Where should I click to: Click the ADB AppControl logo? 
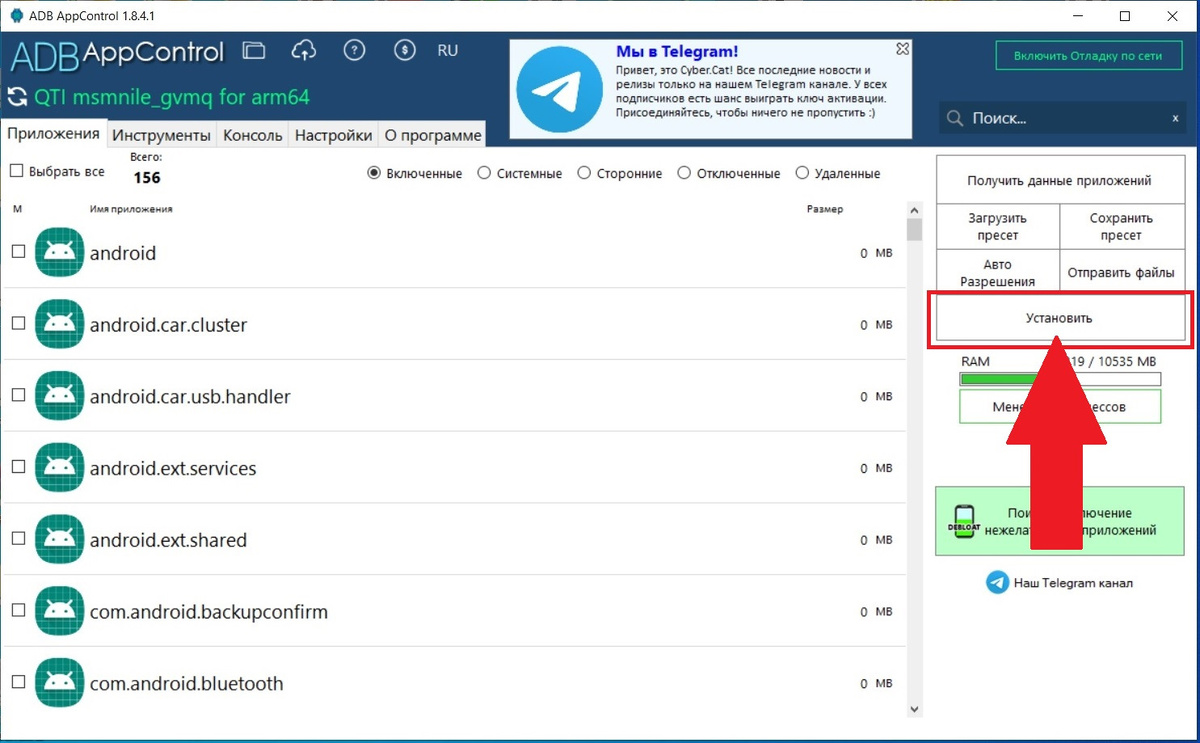118,54
